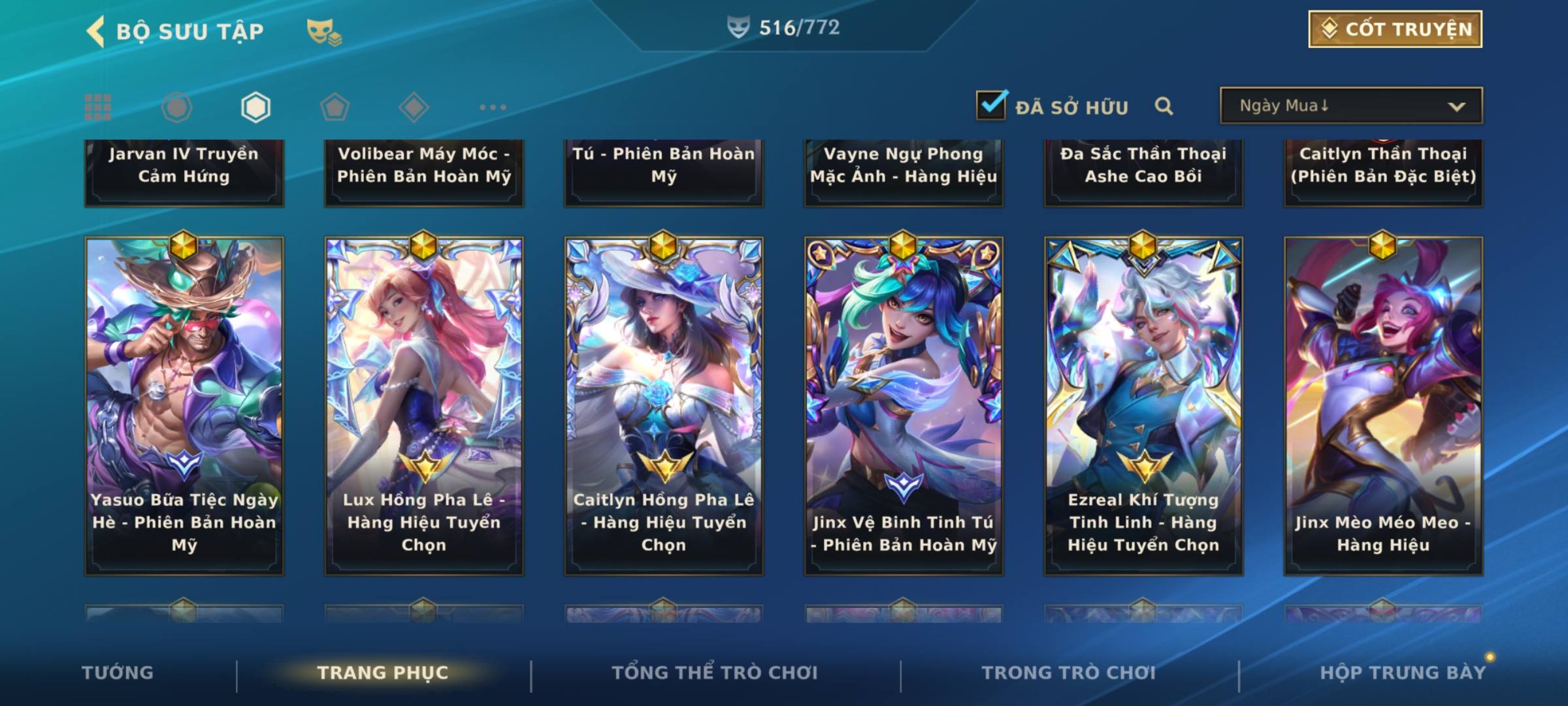The width and height of the screenshot is (1568, 706).
Task: Select the highlighted hexagon rarity filter
Action: point(255,107)
